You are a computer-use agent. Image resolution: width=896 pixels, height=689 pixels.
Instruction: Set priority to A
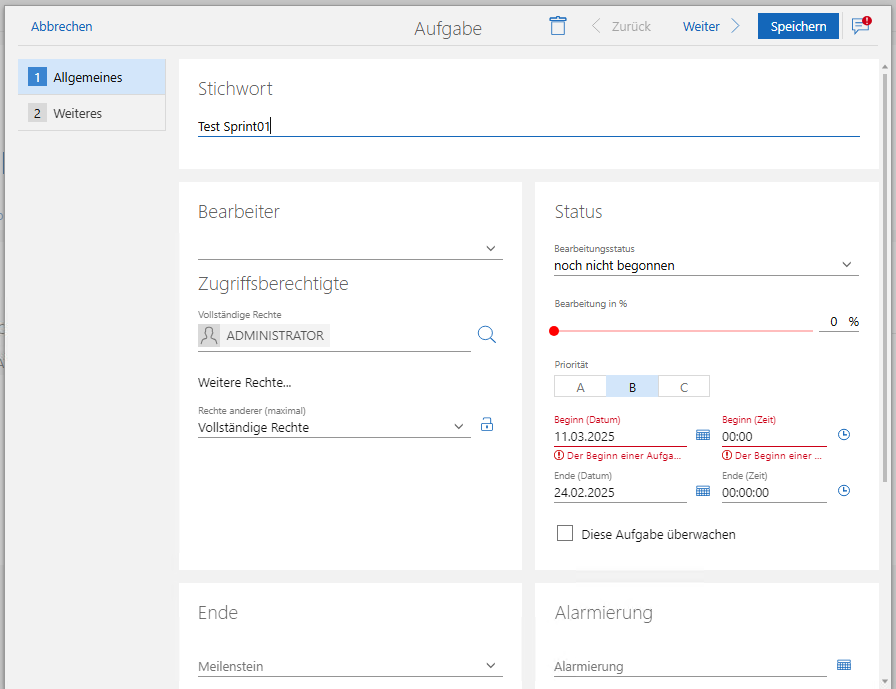pos(580,387)
